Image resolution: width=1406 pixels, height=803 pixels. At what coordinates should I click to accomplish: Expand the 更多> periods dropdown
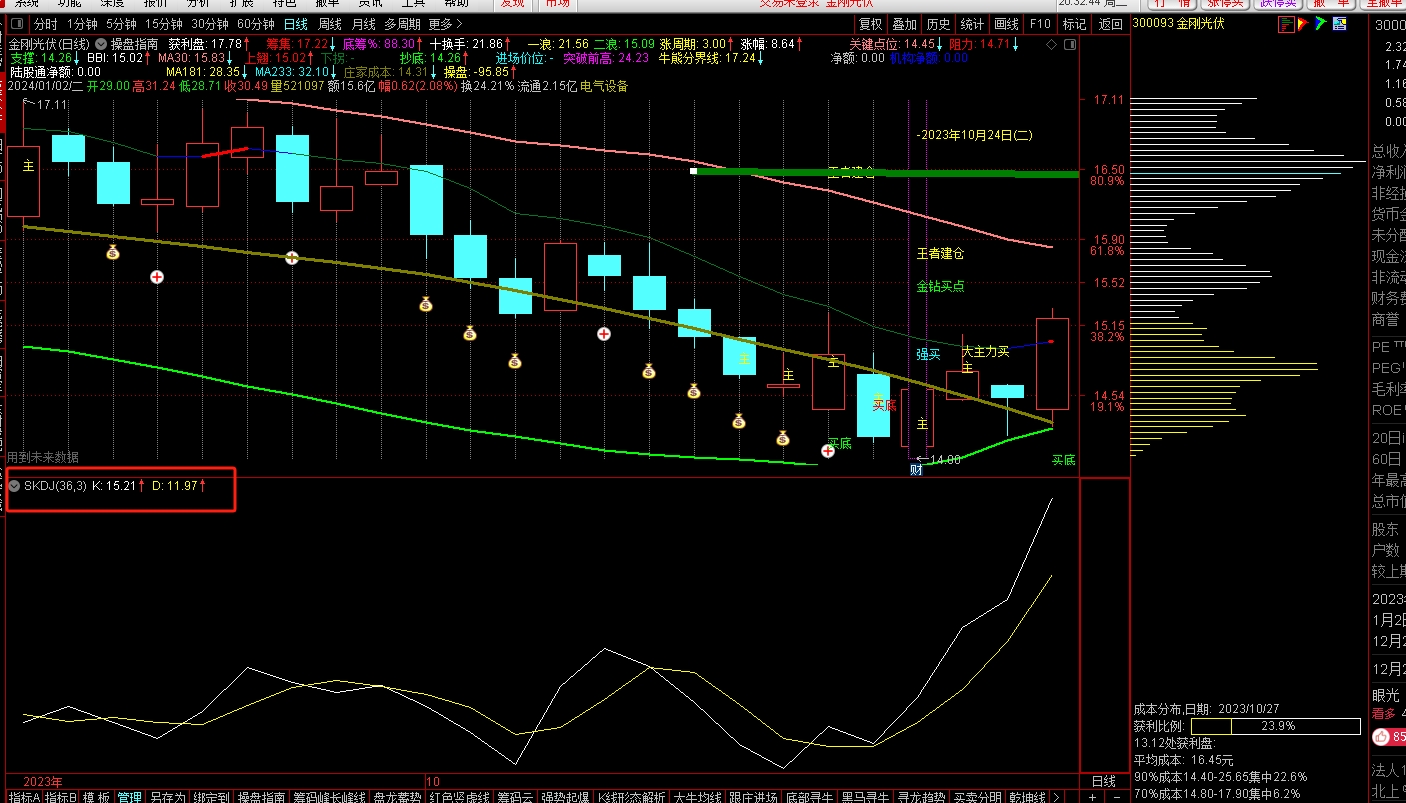pyautogui.click(x=445, y=24)
